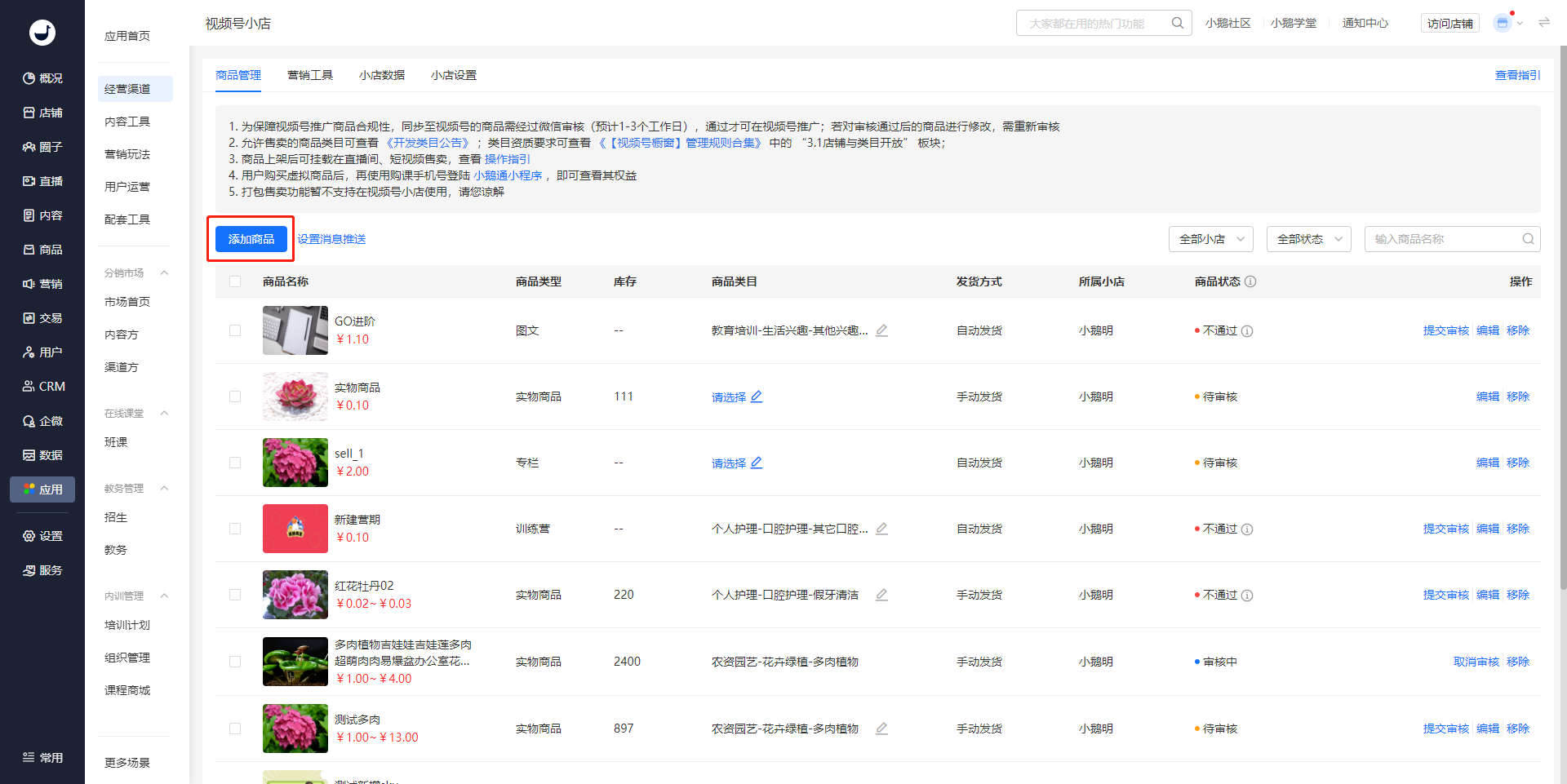Image resolution: width=1567 pixels, height=784 pixels.
Task: Click the search magnifier in top search box
Action: tap(1178, 23)
